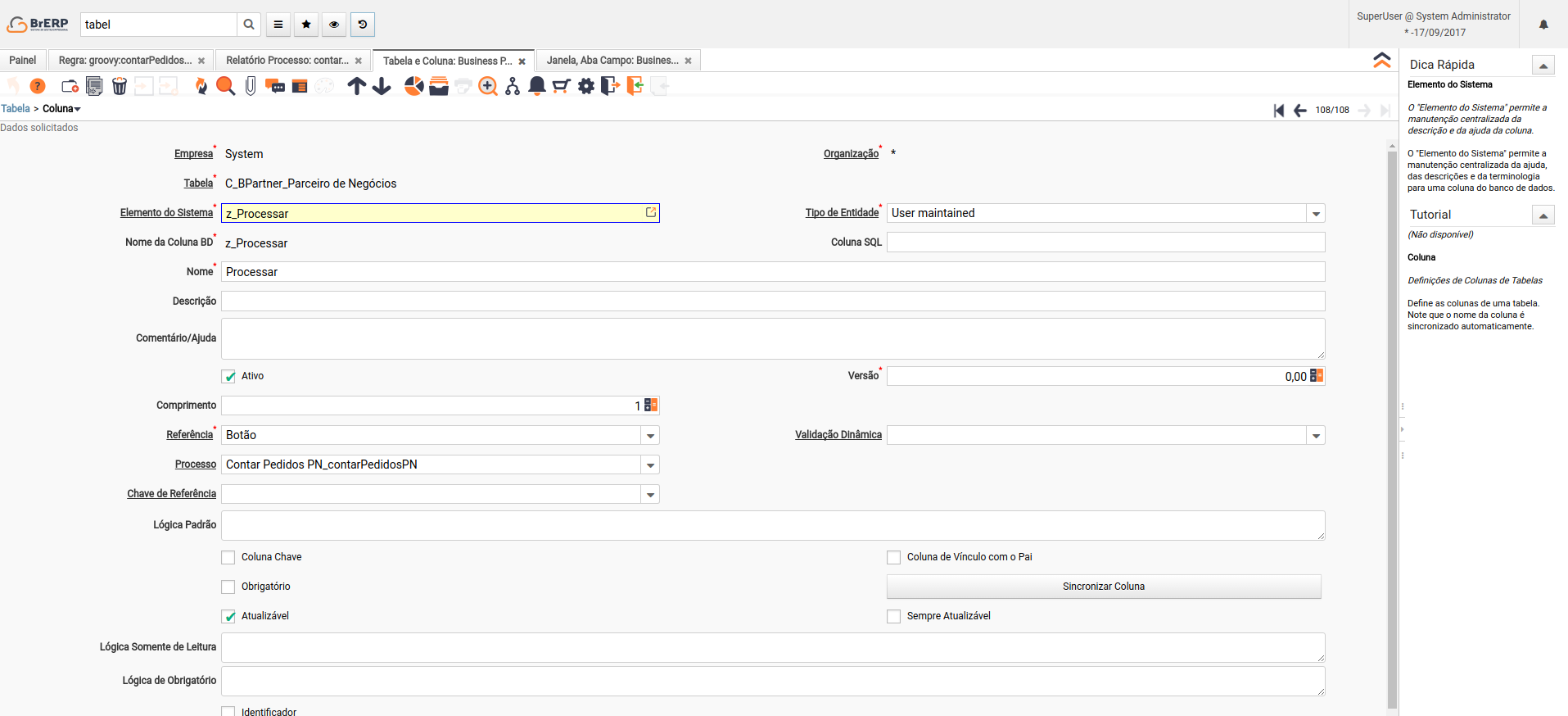Uncheck the Ativo checkbox
The height and width of the screenshot is (716, 1568).
pyautogui.click(x=228, y=377)
